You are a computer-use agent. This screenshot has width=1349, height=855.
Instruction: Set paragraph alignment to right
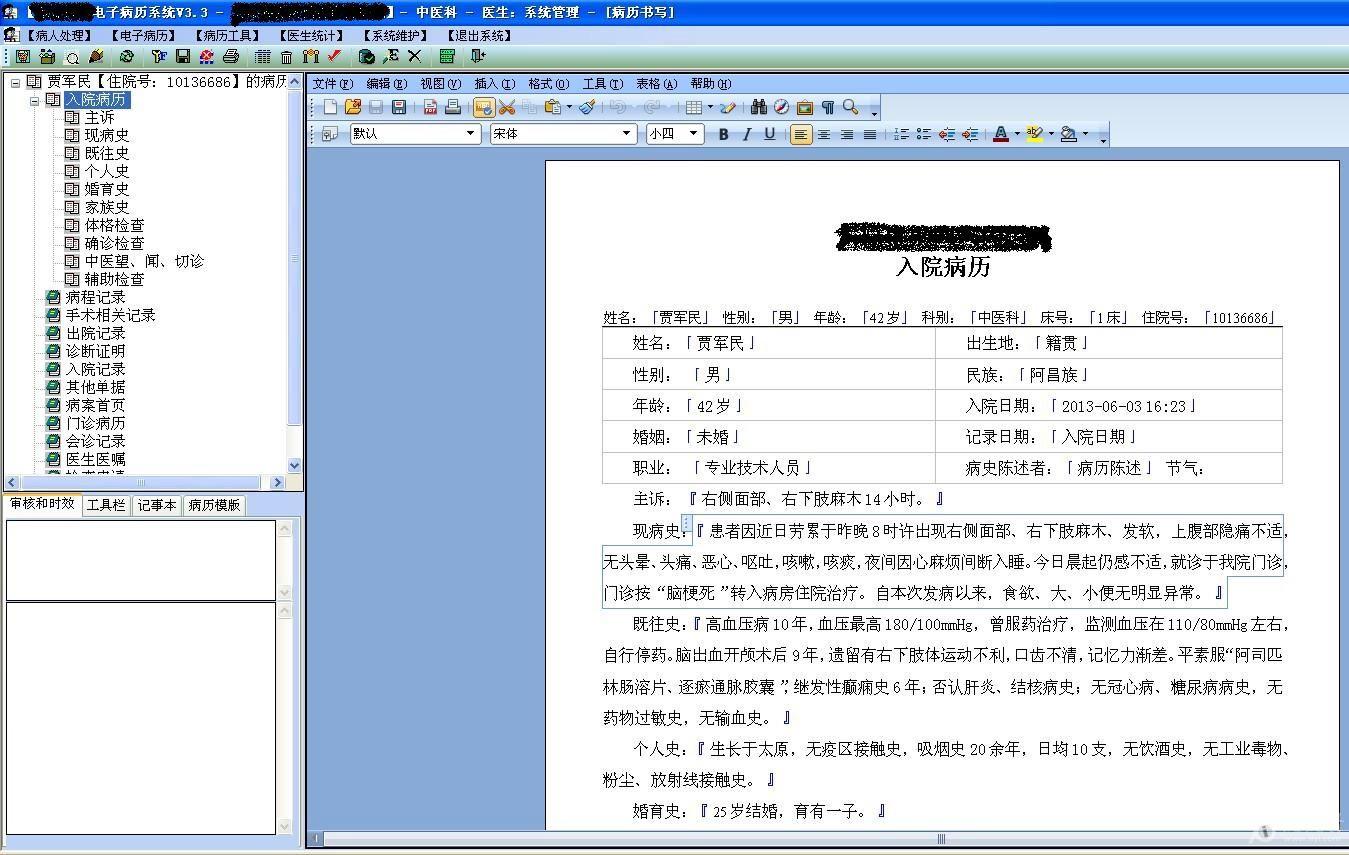coord(847,134)
